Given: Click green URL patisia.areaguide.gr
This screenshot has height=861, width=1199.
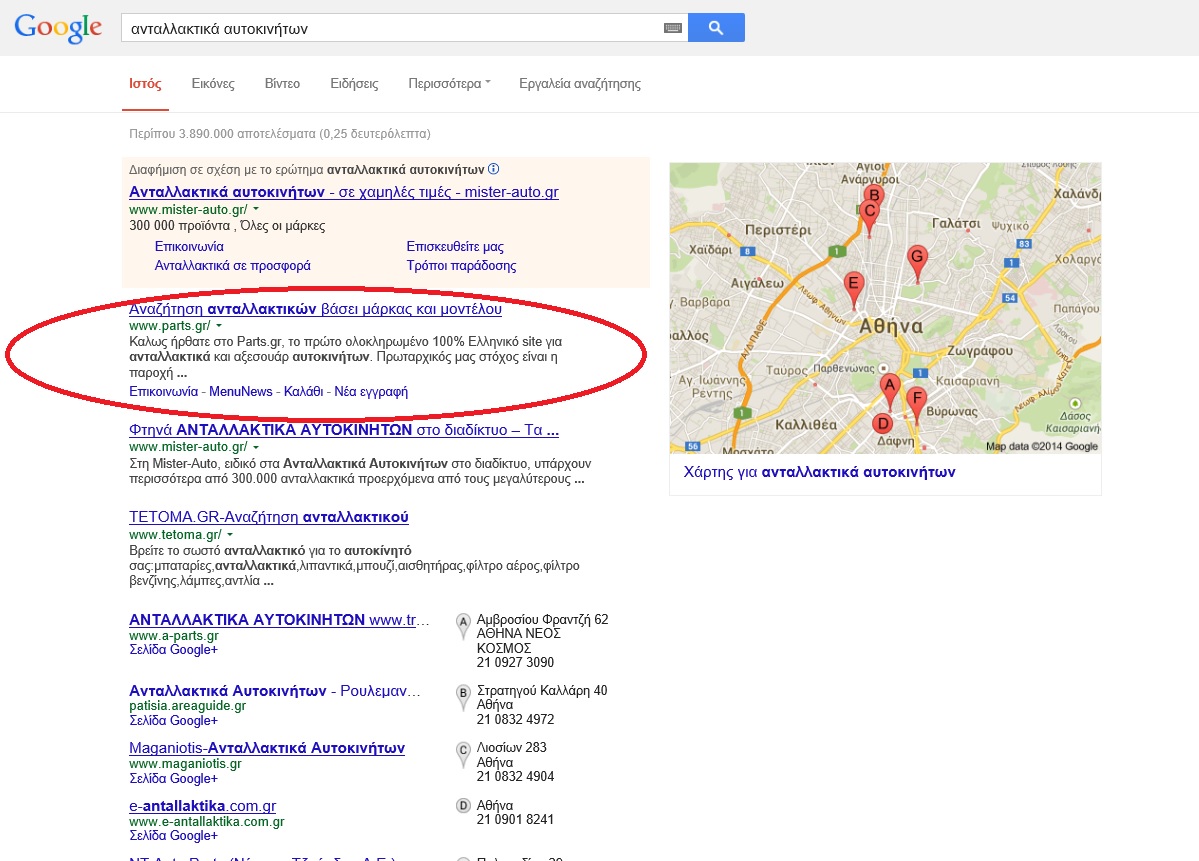Looking at the screenshot, I should coord(187,706).
